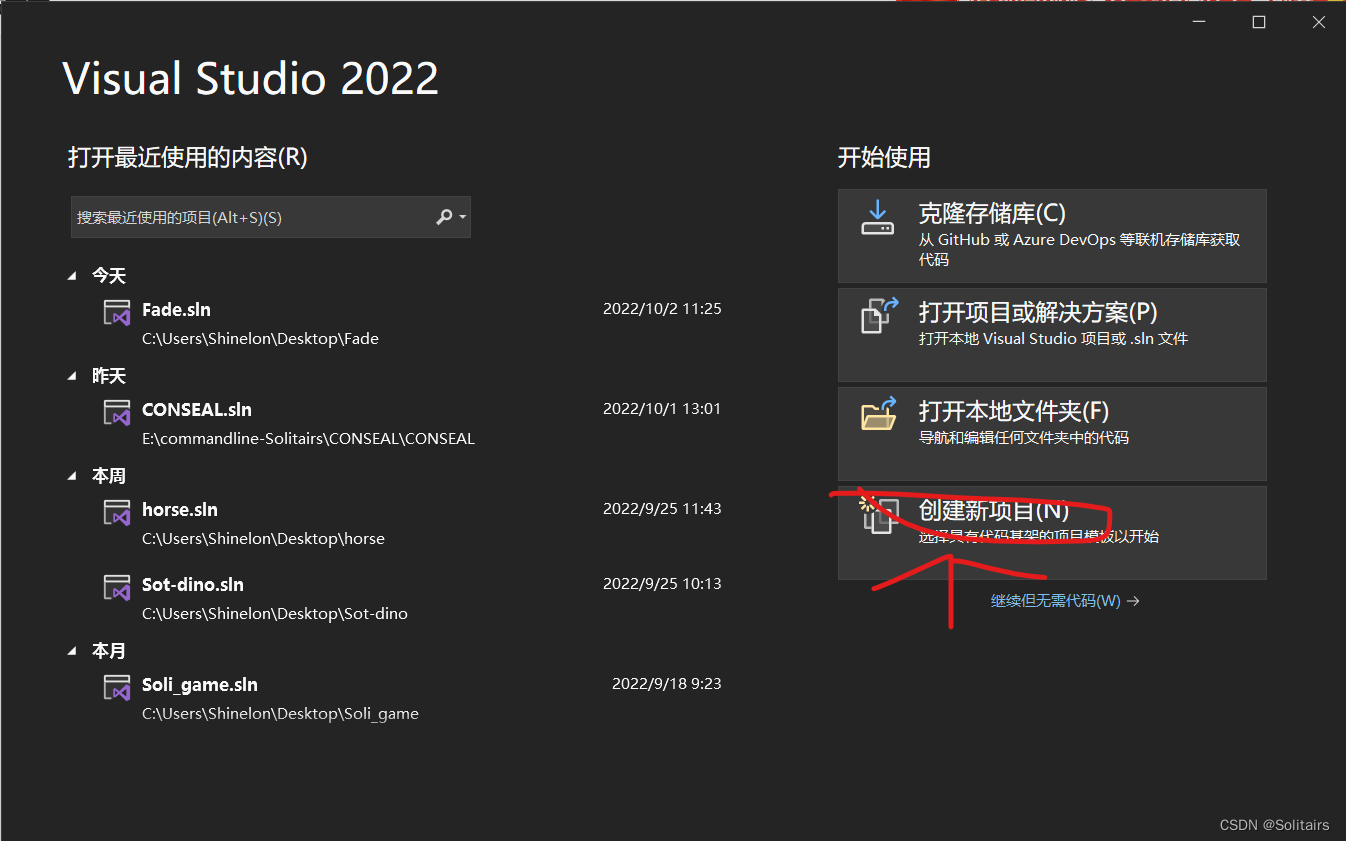This screenshot has width=1346, height=841.
Task: Follow the 继续但无需代码(W) link
Action: pyautogui.click(x=1065, y=601)
